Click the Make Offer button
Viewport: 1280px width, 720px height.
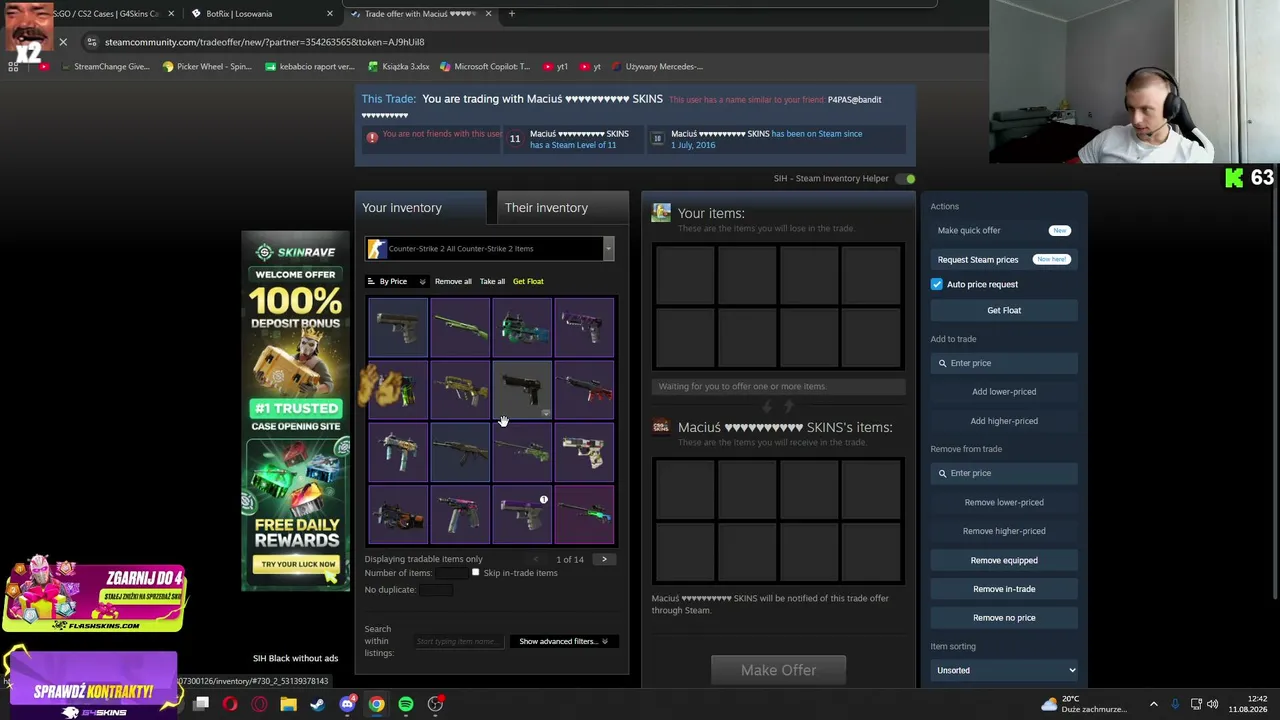[x=778, y=670]
